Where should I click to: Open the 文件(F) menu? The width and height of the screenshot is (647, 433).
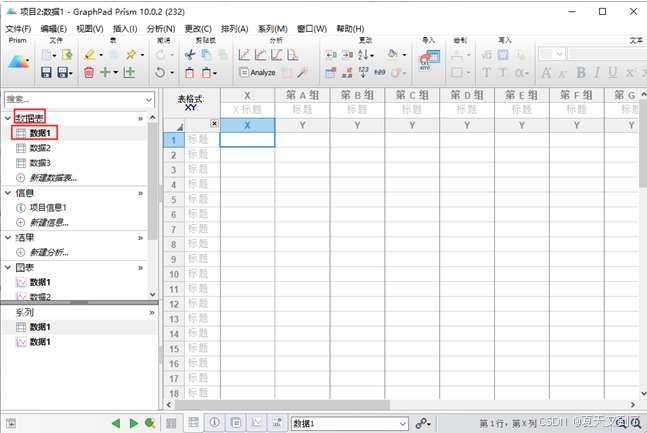click(x=18, y=29)
